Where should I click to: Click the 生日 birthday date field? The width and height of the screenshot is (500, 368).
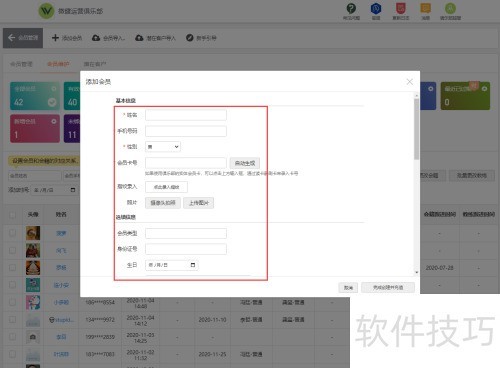pyautogui.click(x=172, y=265)
